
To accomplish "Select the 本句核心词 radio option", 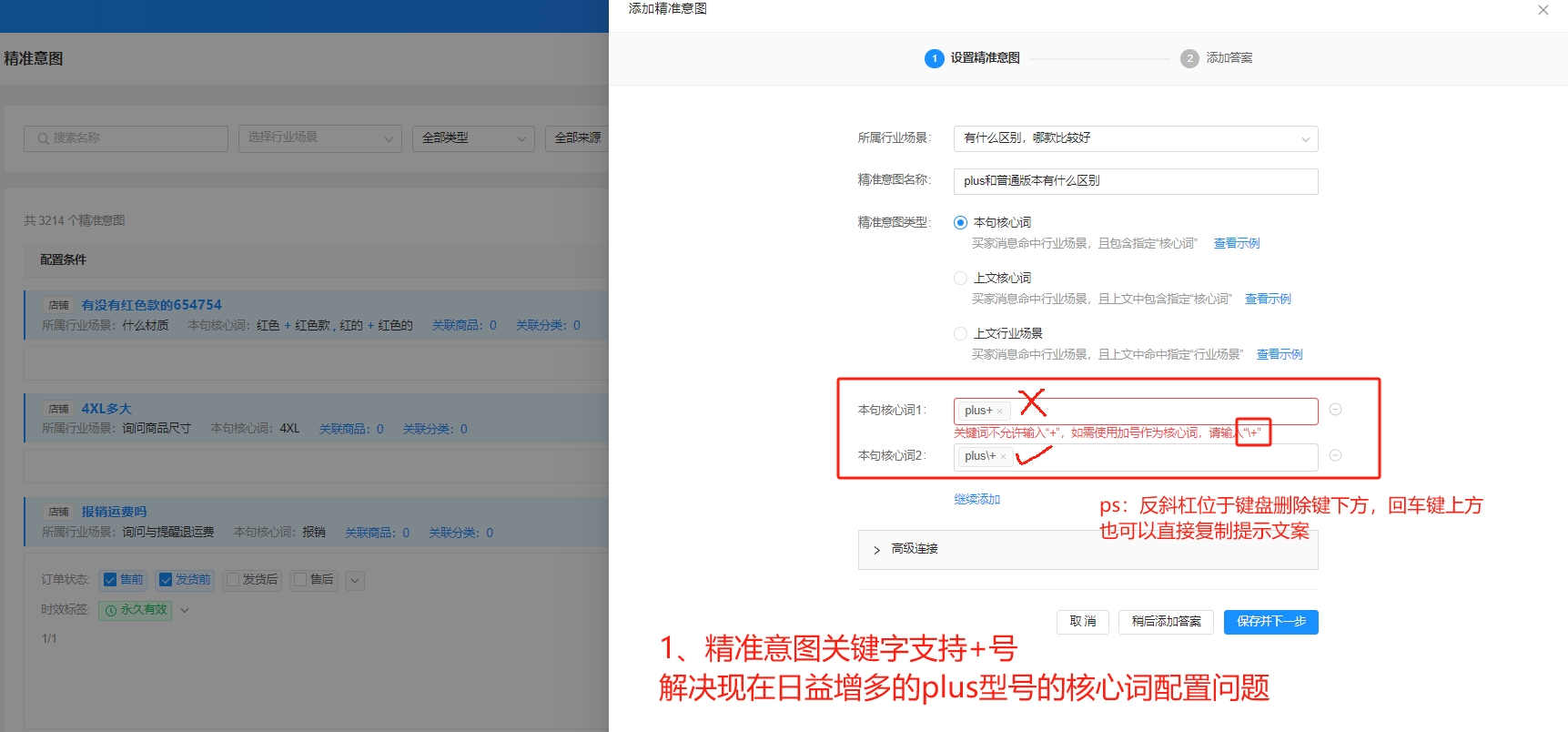I will (x=960, y=222).
